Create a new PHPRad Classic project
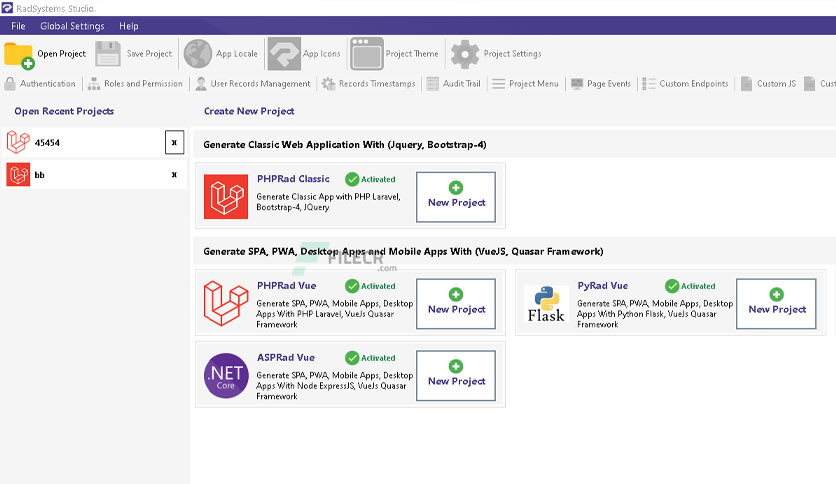The height and width of the screenshot is (484, 836). pos(456,197)
